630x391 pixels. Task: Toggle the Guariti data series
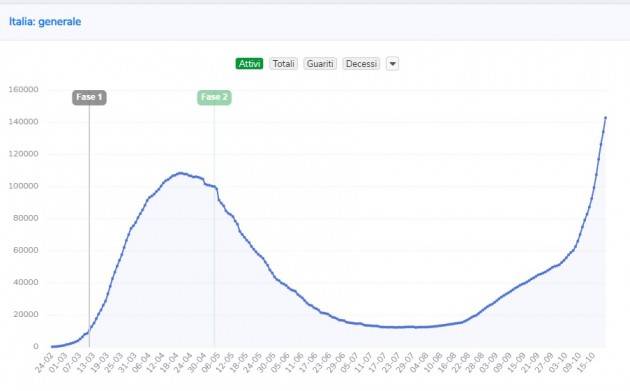pyautogui.click(x=320, y=63)
